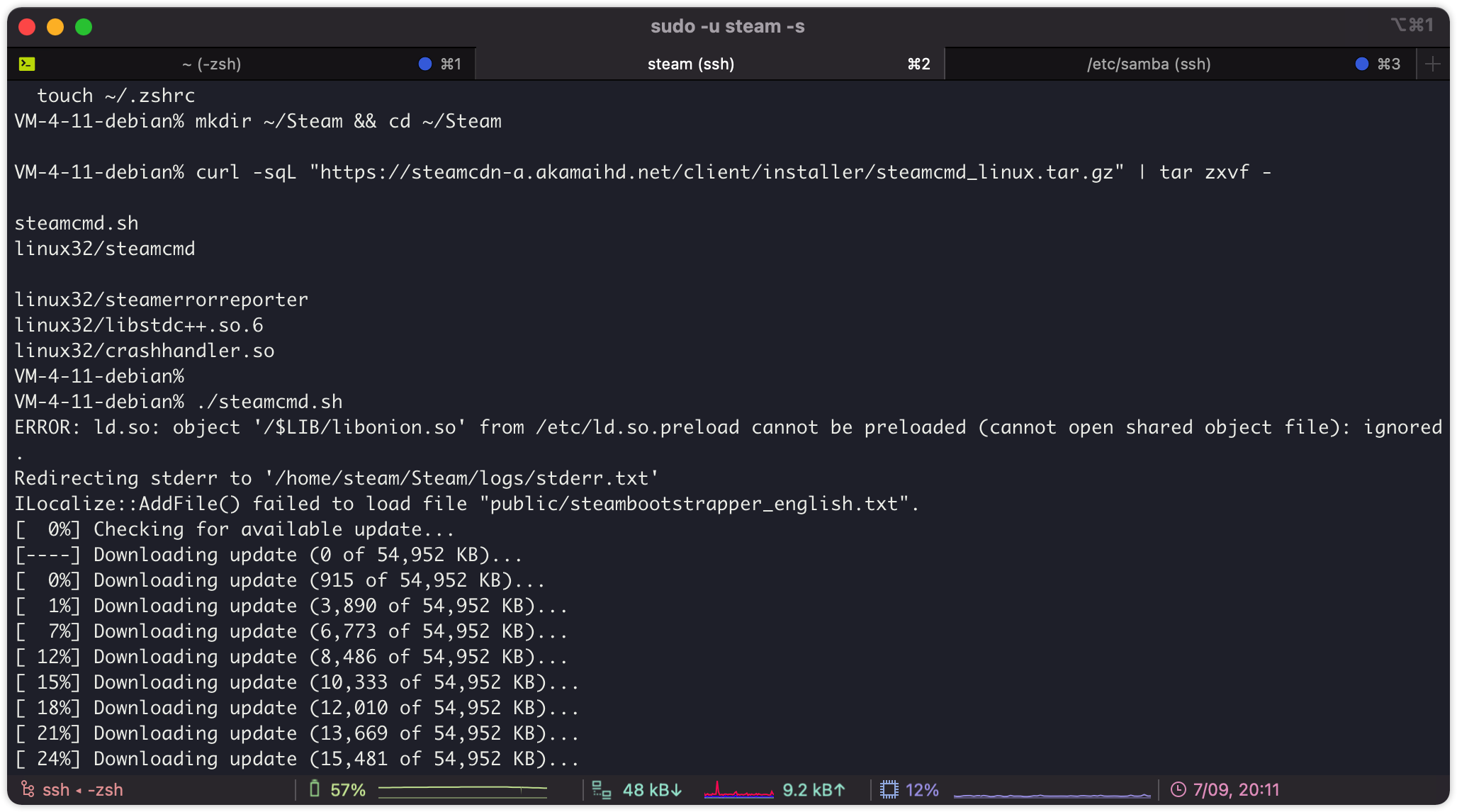Click the 7/09, 20:11 date time label

1236,789
